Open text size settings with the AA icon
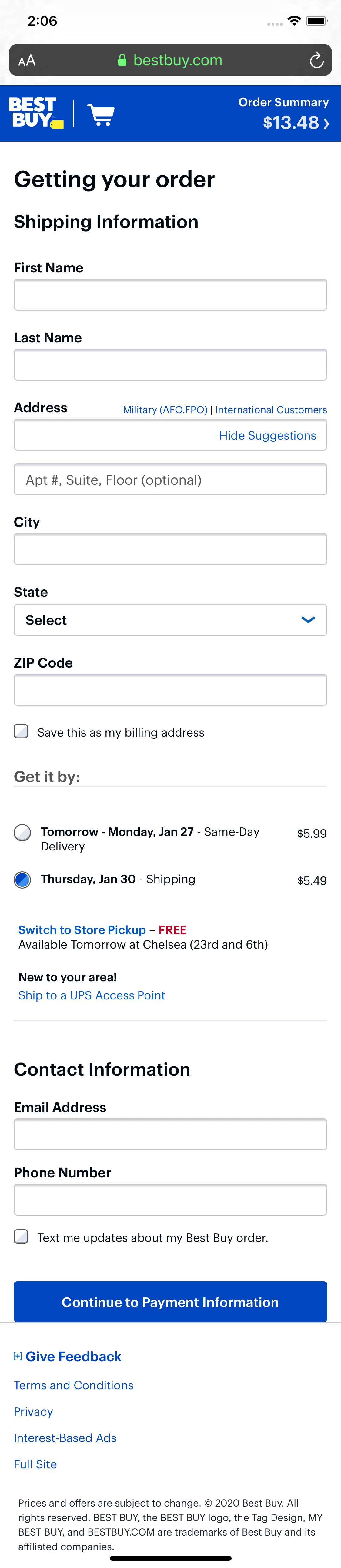341x1568 pixels. (26, 60)
